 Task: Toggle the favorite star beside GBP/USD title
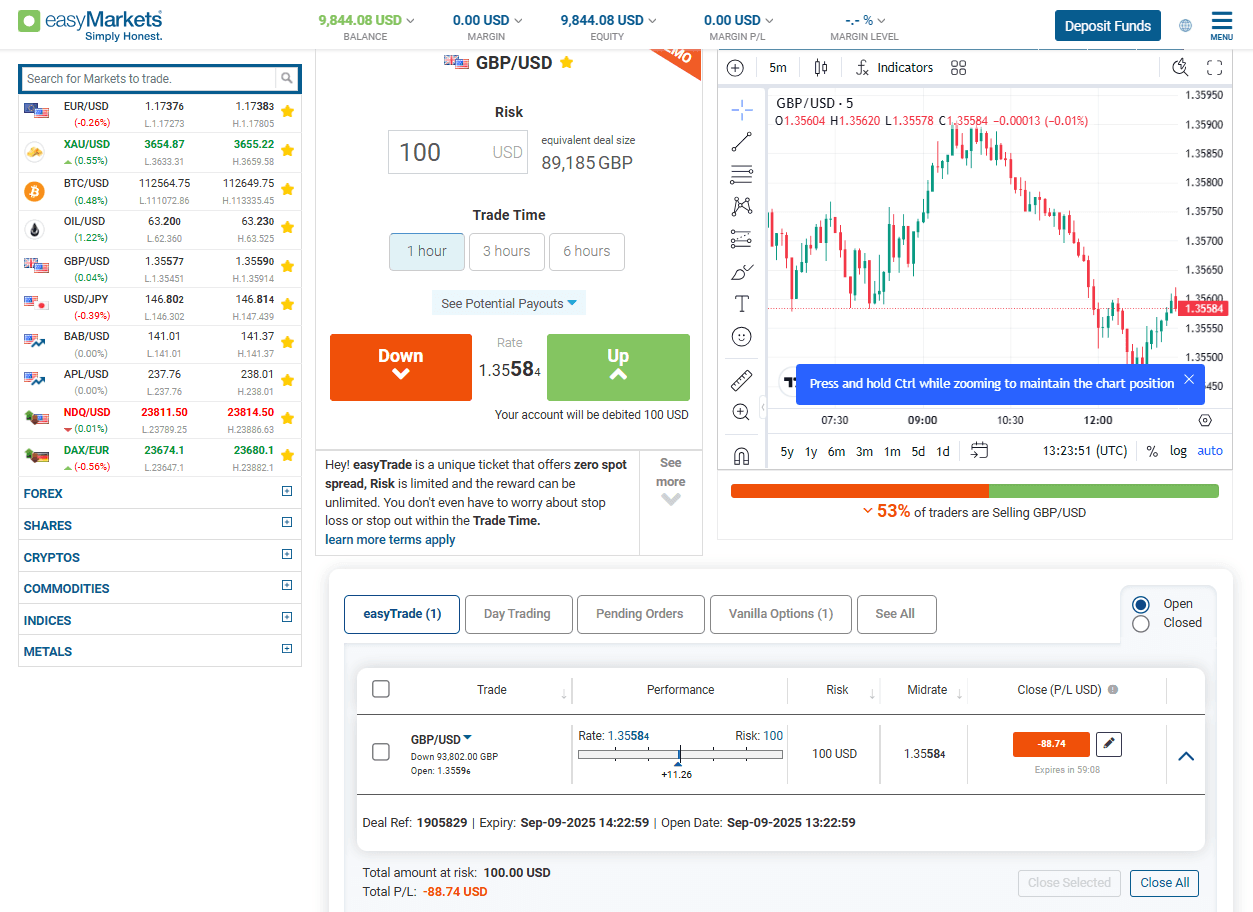click(x=567, y=62)
